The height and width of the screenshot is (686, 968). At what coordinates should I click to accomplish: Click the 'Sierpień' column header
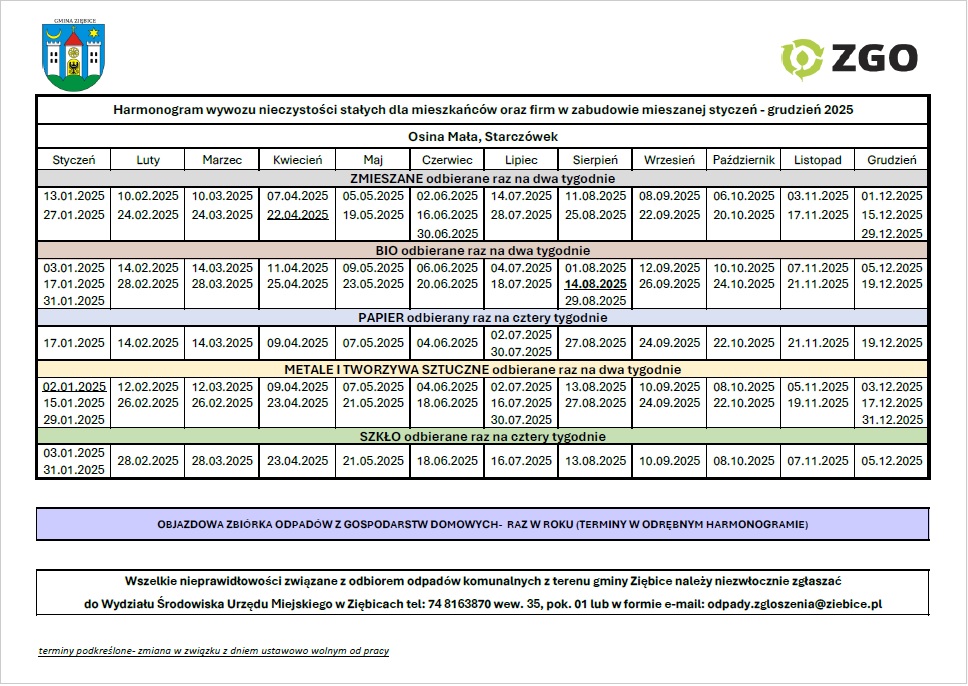(x=595, y=160)
